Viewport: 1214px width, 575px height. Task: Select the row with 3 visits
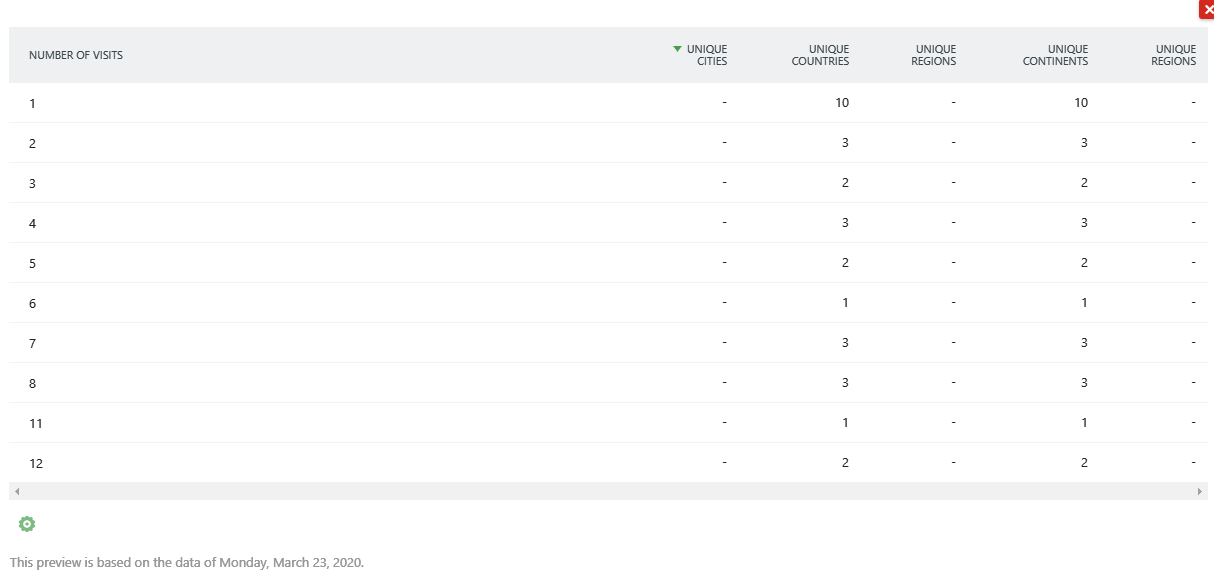click(608, 183)
